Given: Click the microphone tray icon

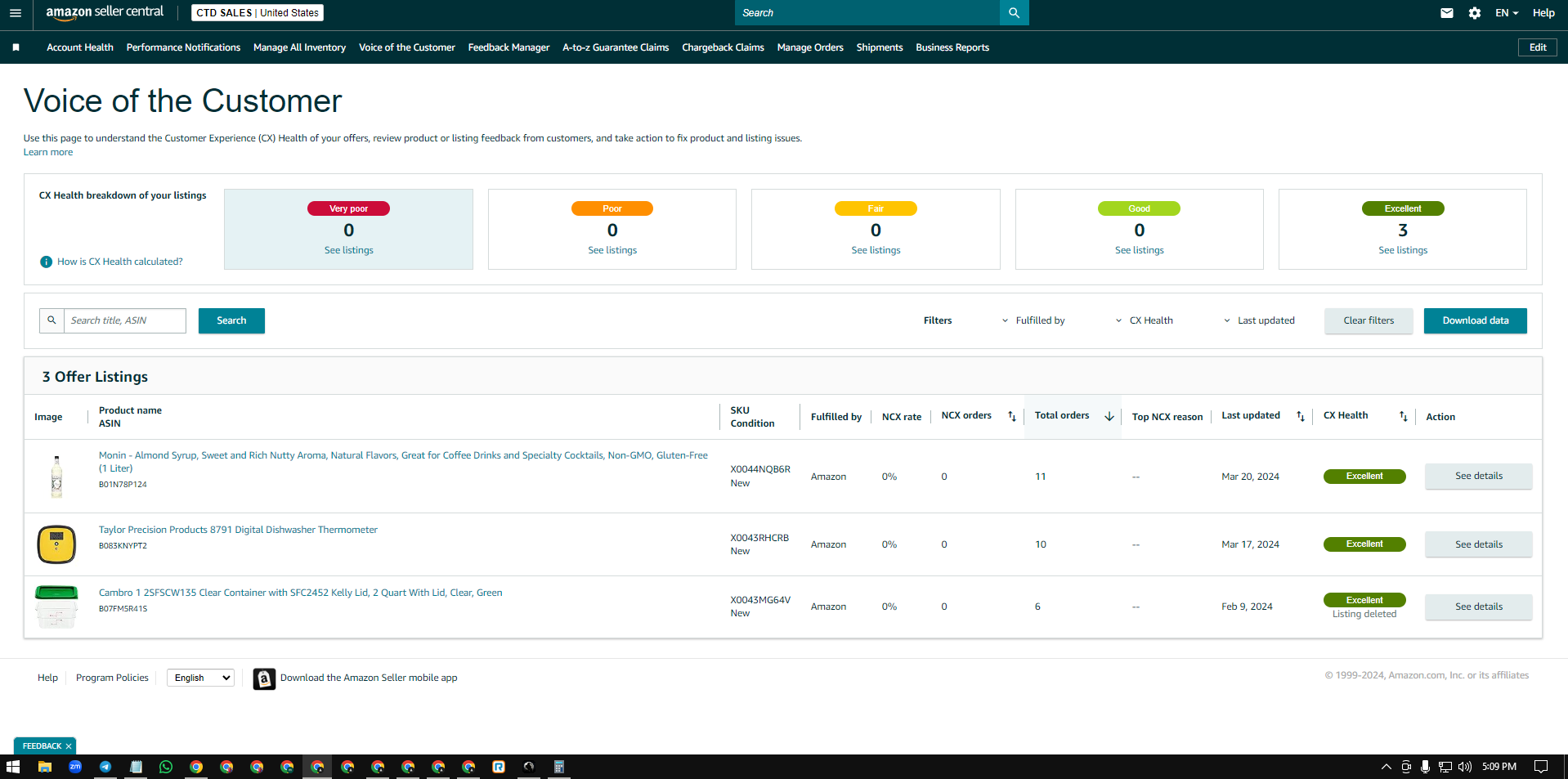Looking at the screenshot, I should [x=1425, y=767].
